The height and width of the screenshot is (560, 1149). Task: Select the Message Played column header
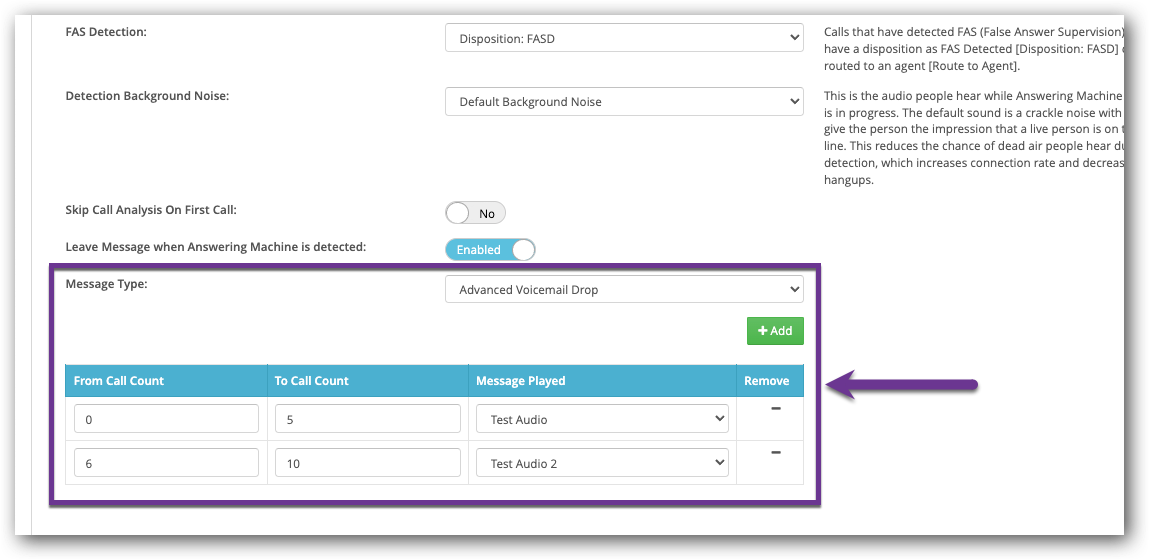(x=521, y=381)
